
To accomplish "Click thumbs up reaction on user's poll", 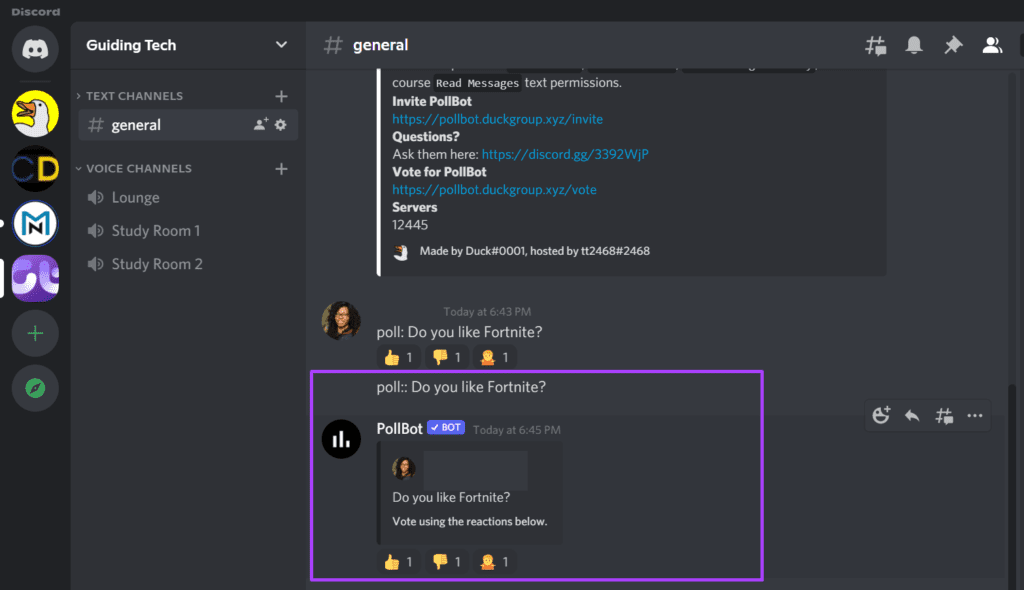I will (398, 357).
